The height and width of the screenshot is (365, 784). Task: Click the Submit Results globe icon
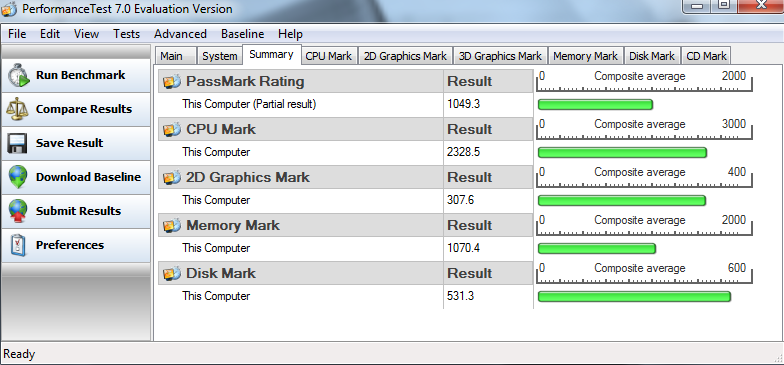point(18,211)
